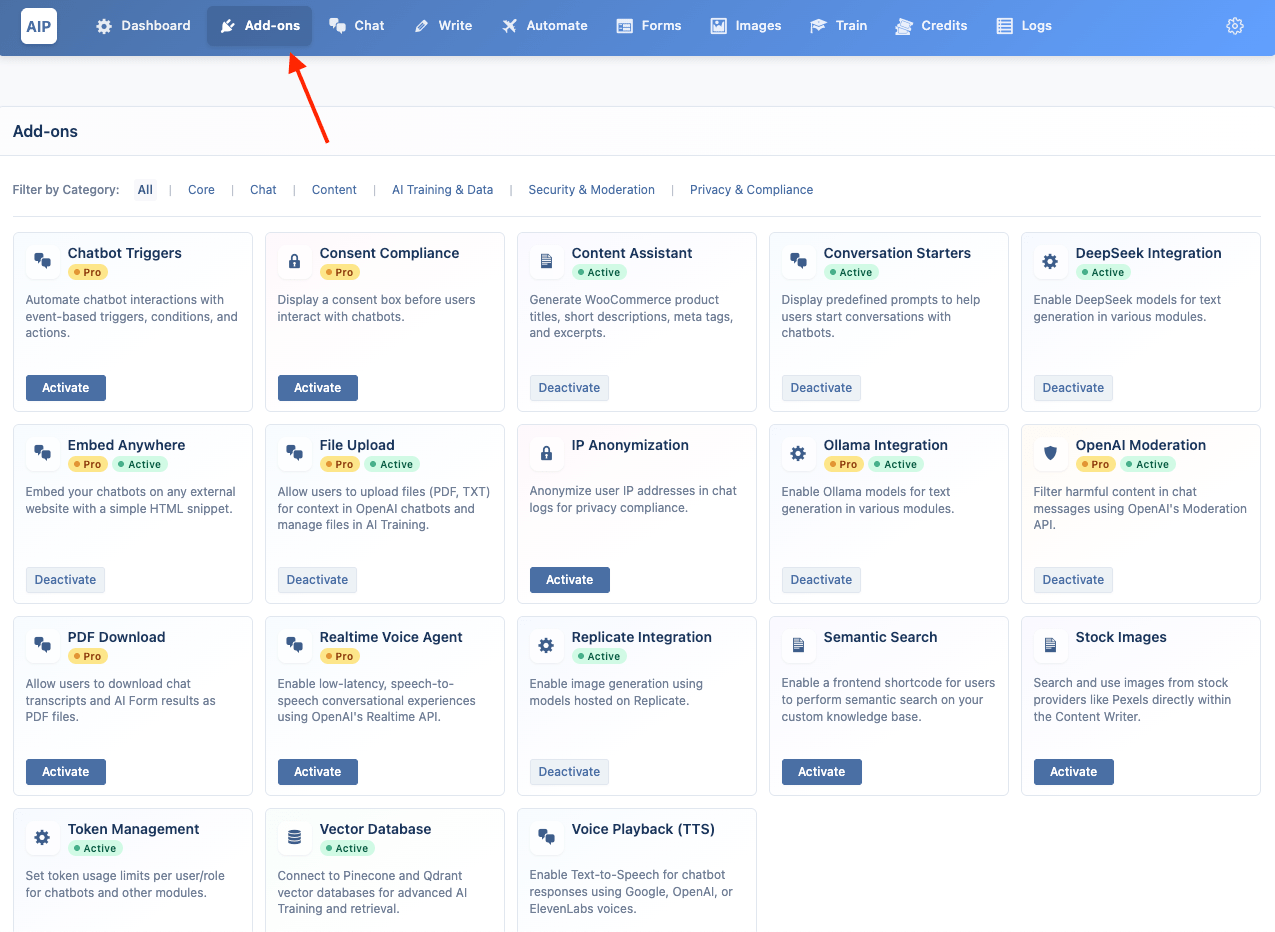The image size is (1275, 932).
Task: Click the PDF Download card icon
Action: (42, 645)
